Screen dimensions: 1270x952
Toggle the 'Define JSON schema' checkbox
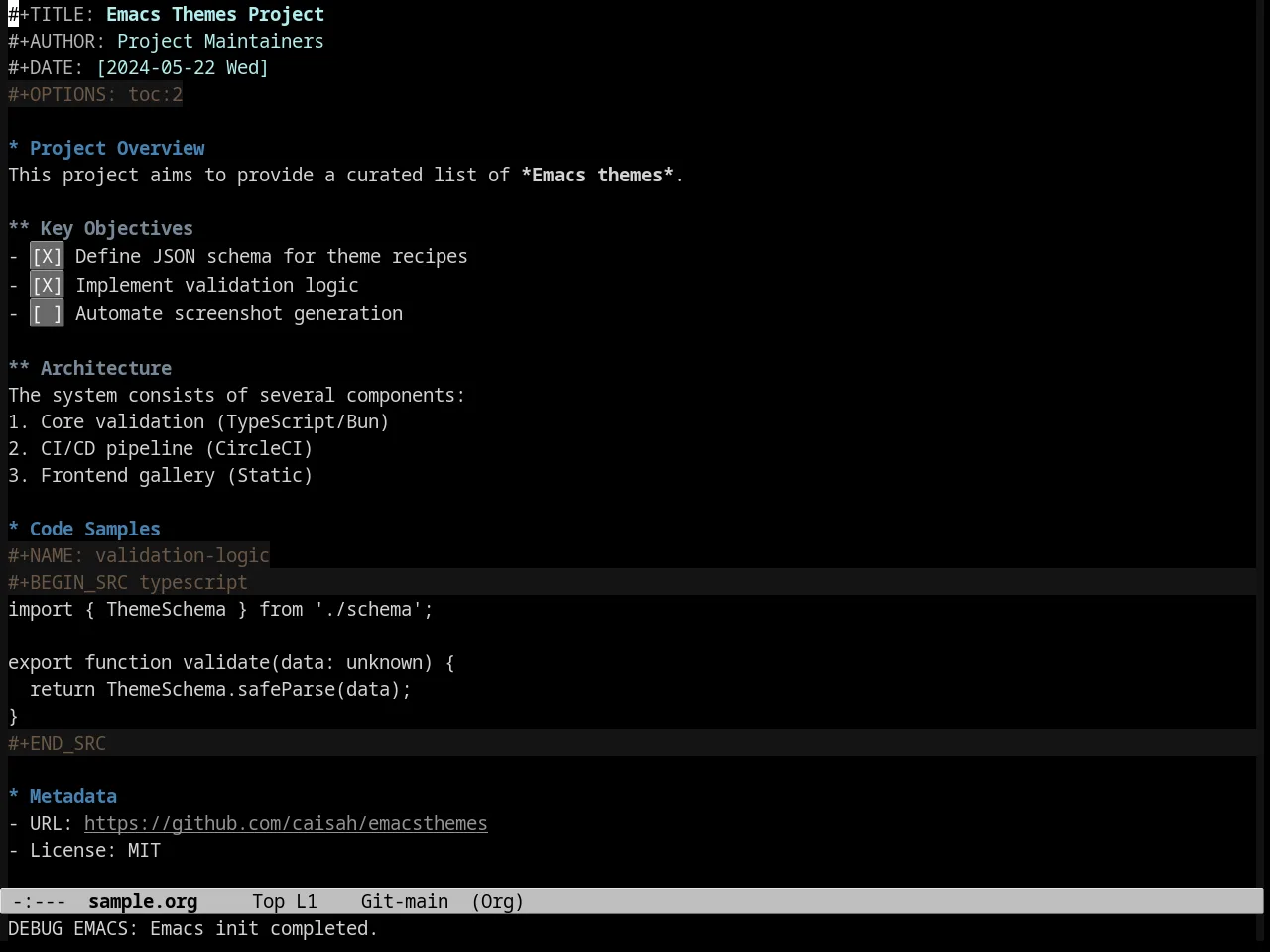(x=47, y=257)
